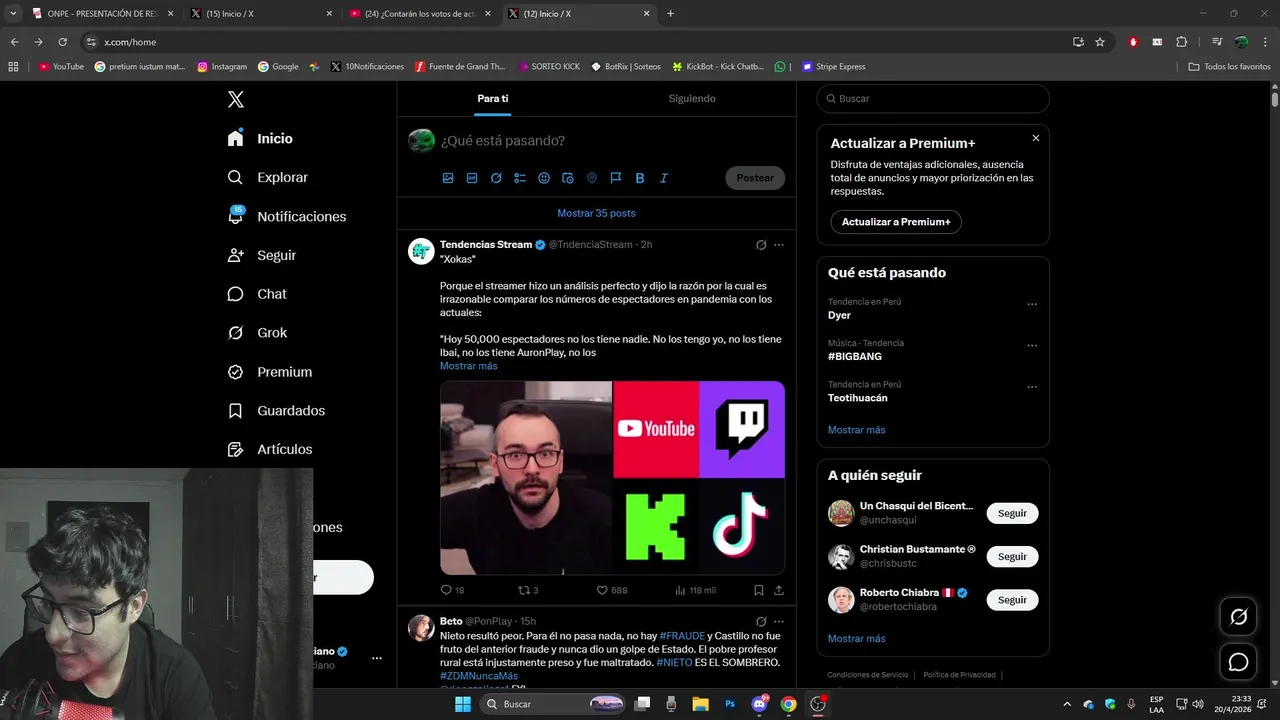Viewport: 1280px width, 720px height.
Task: Open the tab search dropdown in Chrome
Action: tap(13, 14)
